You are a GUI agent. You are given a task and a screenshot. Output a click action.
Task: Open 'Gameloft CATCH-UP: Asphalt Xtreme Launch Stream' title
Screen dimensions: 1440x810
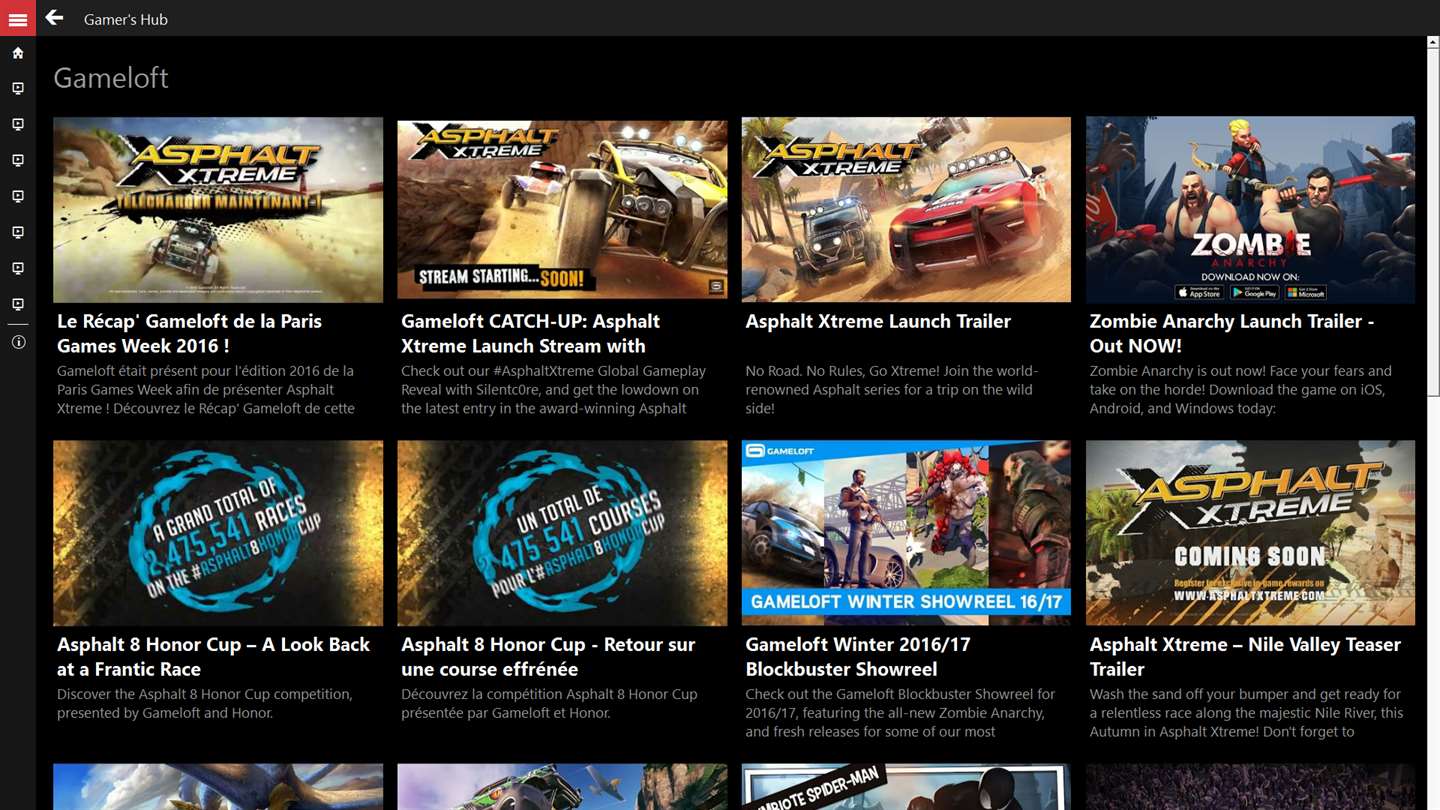click(x=531, y=333)
